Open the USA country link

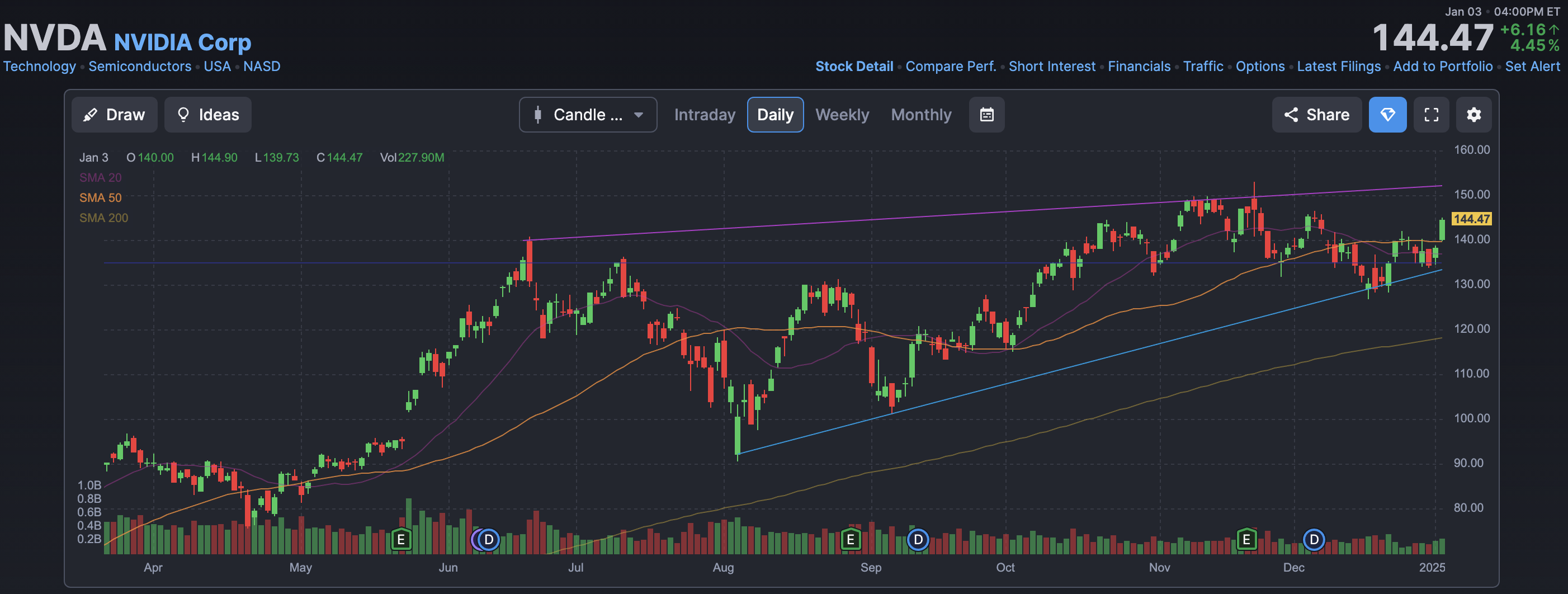pyautogui.click(x=218, y=67)
